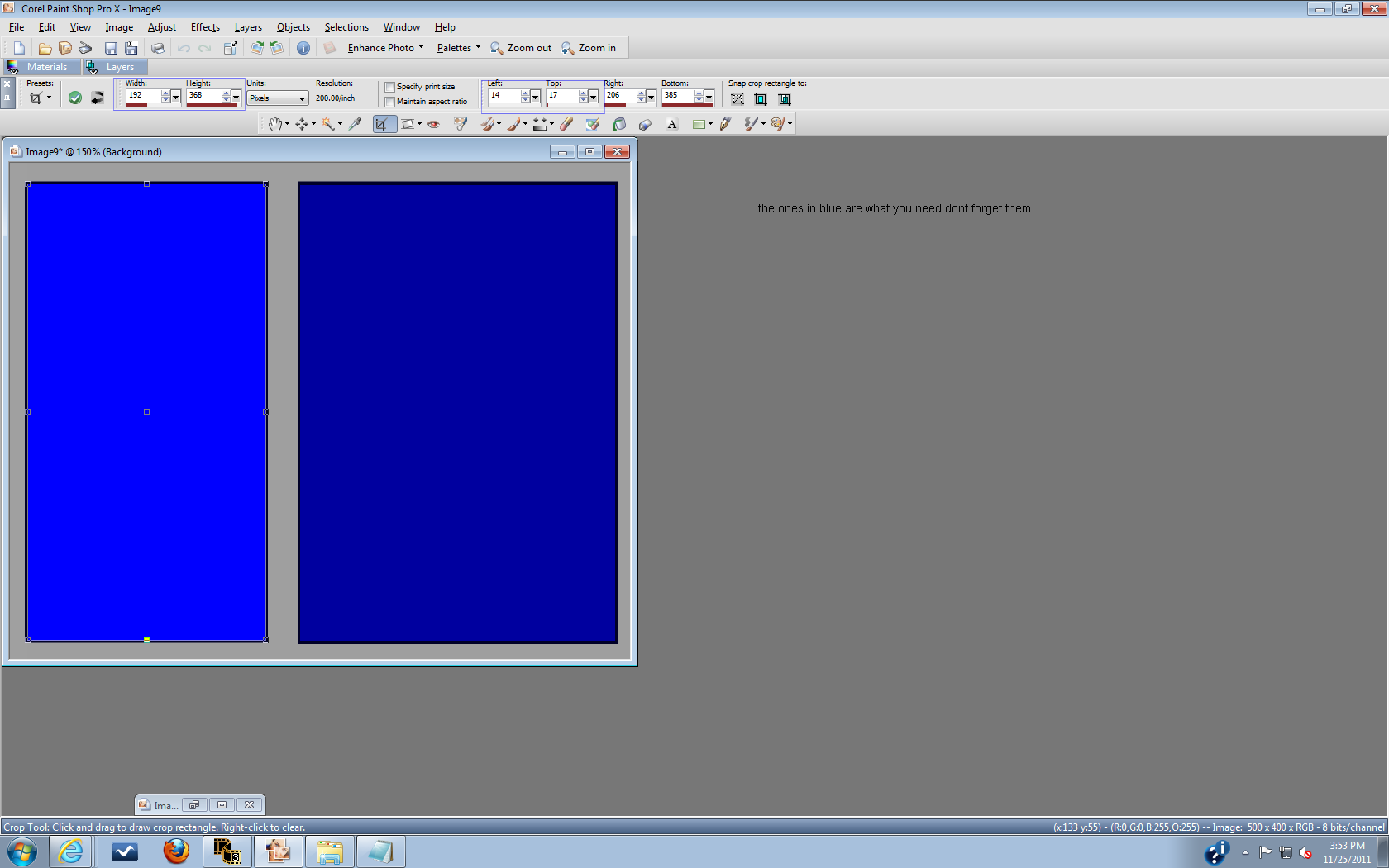
Task: Open the File menu
Action: 17,27
